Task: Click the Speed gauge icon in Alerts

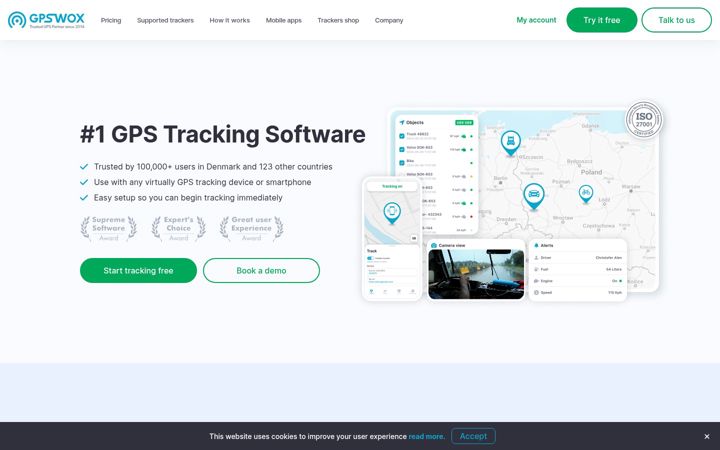Action: (536, 292)
